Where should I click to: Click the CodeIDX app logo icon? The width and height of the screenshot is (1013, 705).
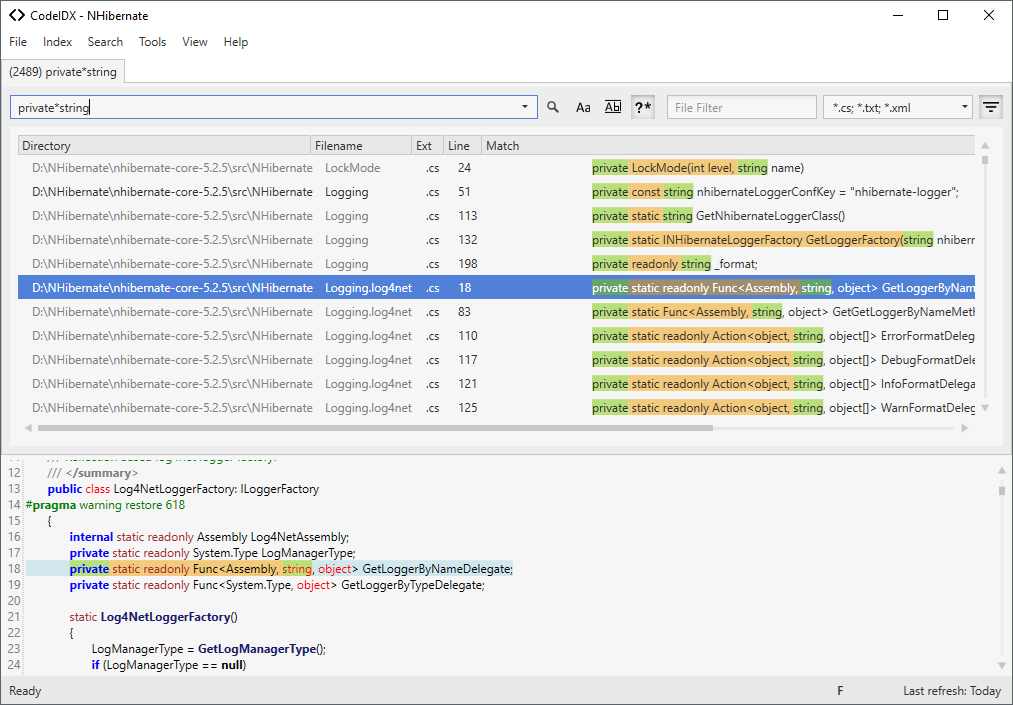click(17, 16)
